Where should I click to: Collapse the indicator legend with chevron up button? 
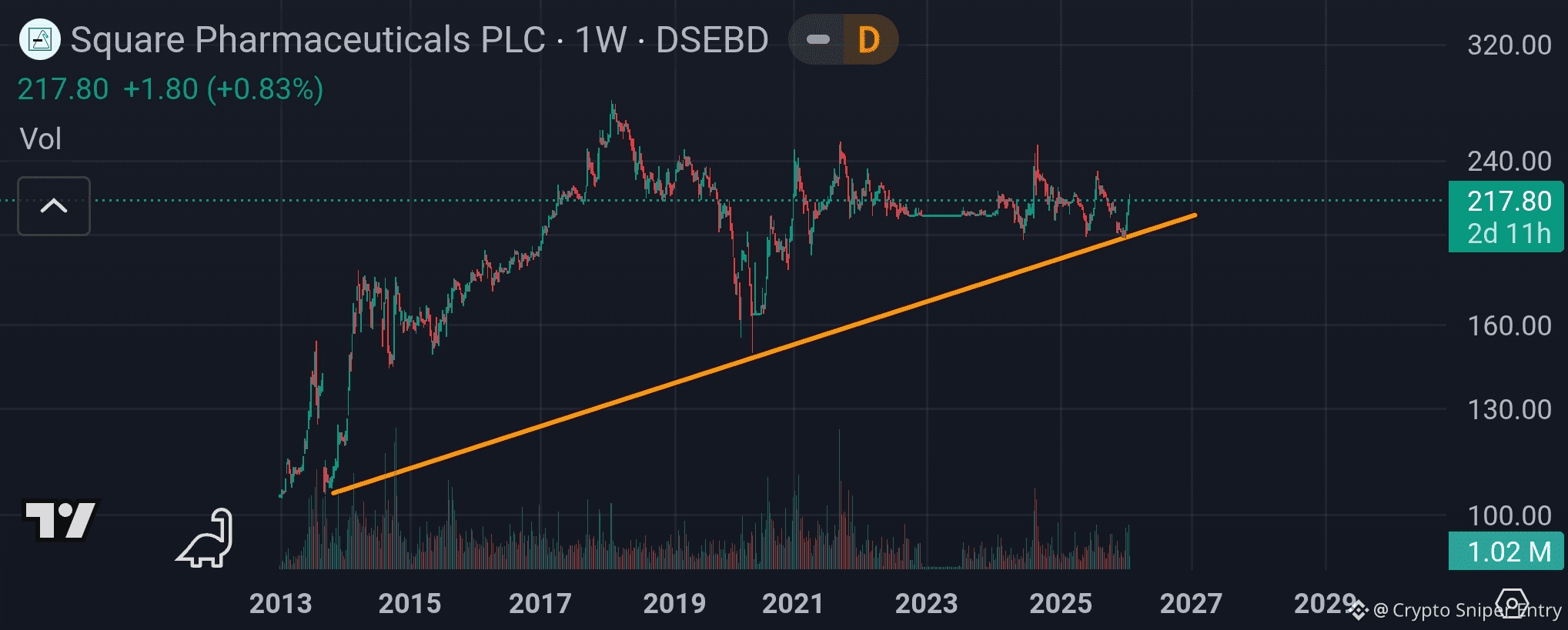point(54,206)
